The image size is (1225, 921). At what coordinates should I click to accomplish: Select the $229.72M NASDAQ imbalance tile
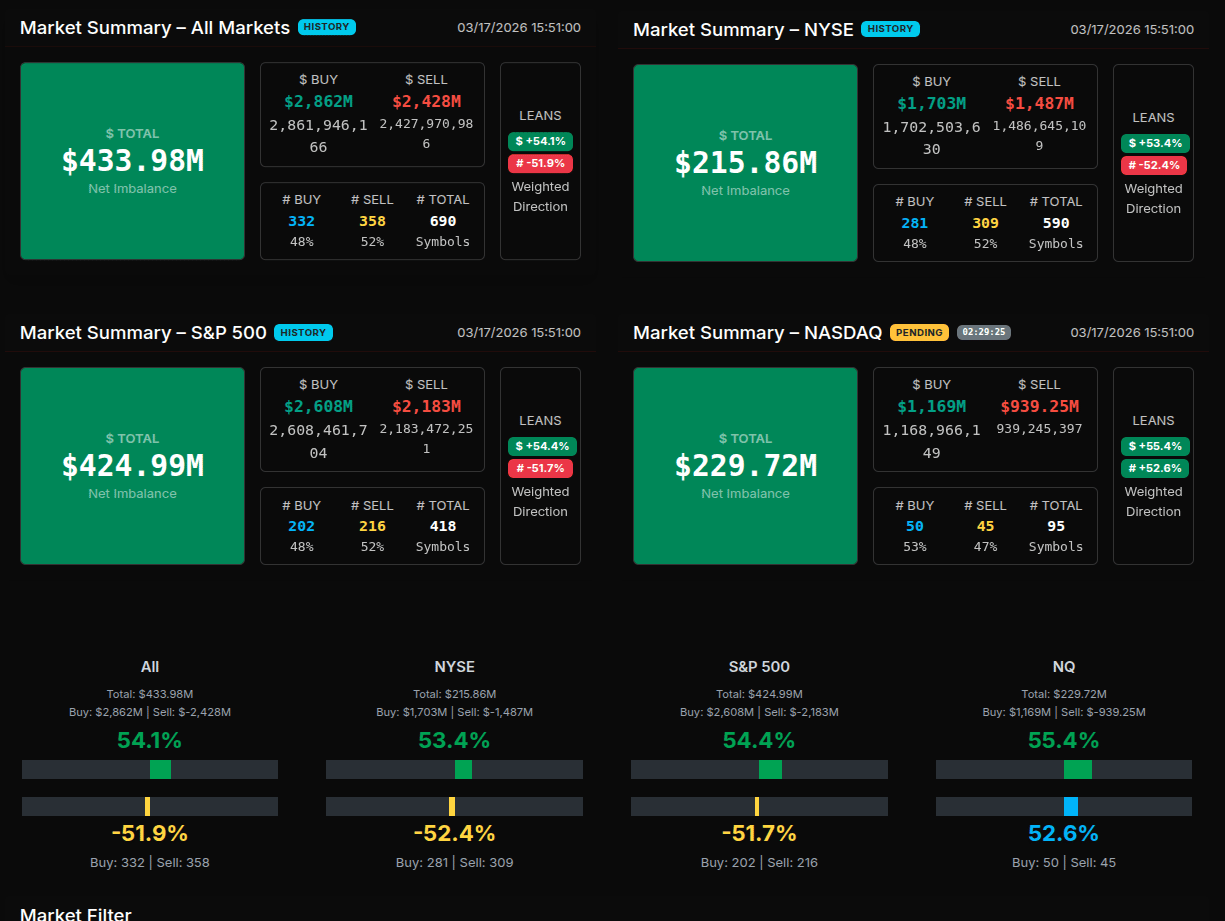pos(745,466)
